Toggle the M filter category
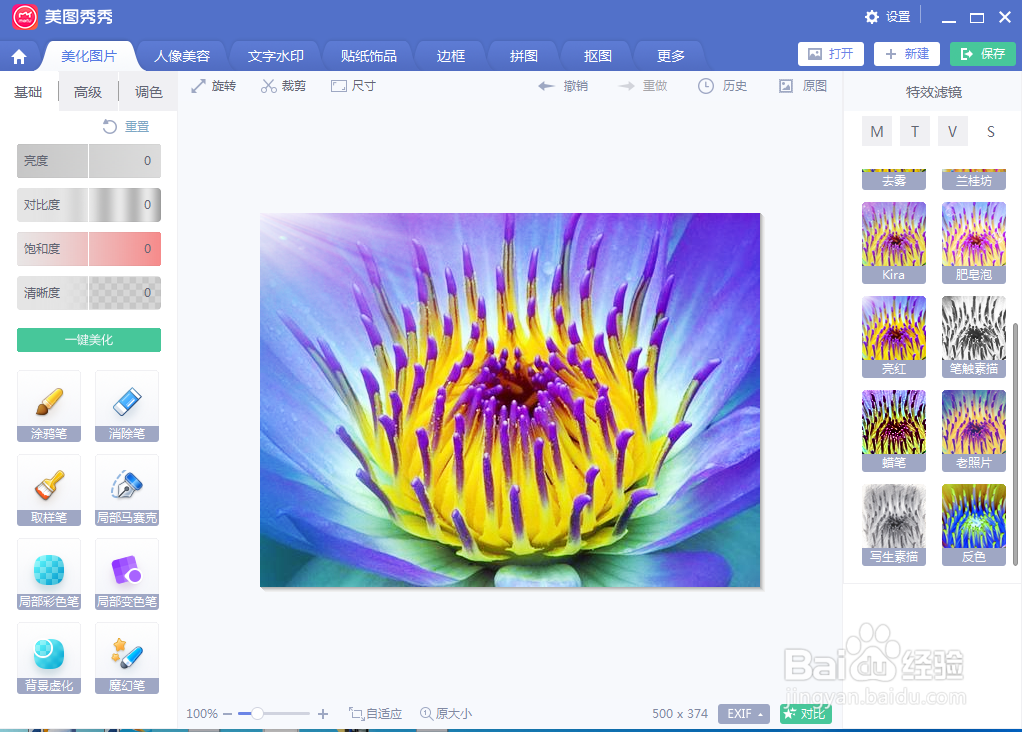This screenshot has width=1022, height=732. tap(877, 130)
